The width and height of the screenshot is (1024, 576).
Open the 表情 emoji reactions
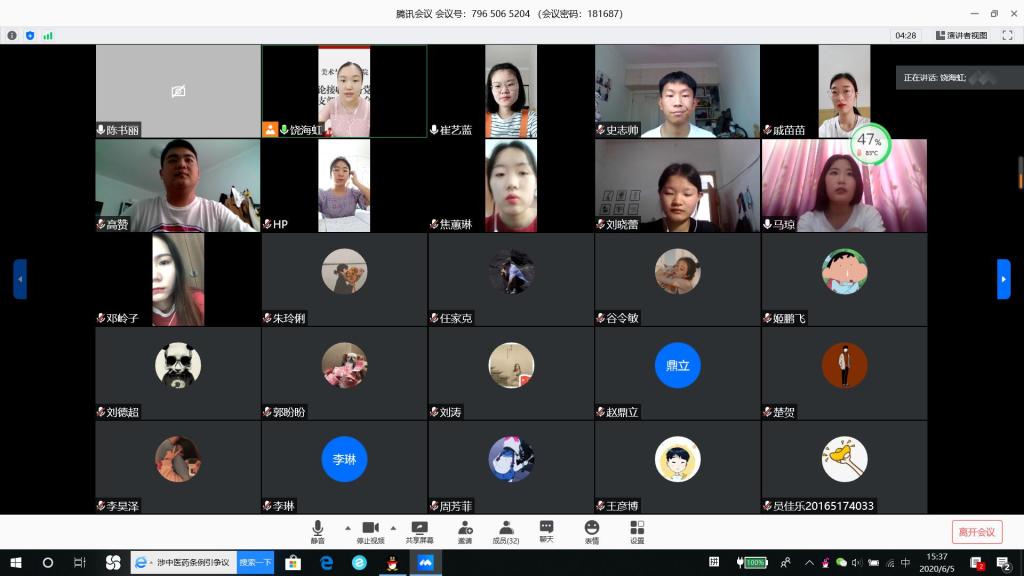[x=592, y=531]
